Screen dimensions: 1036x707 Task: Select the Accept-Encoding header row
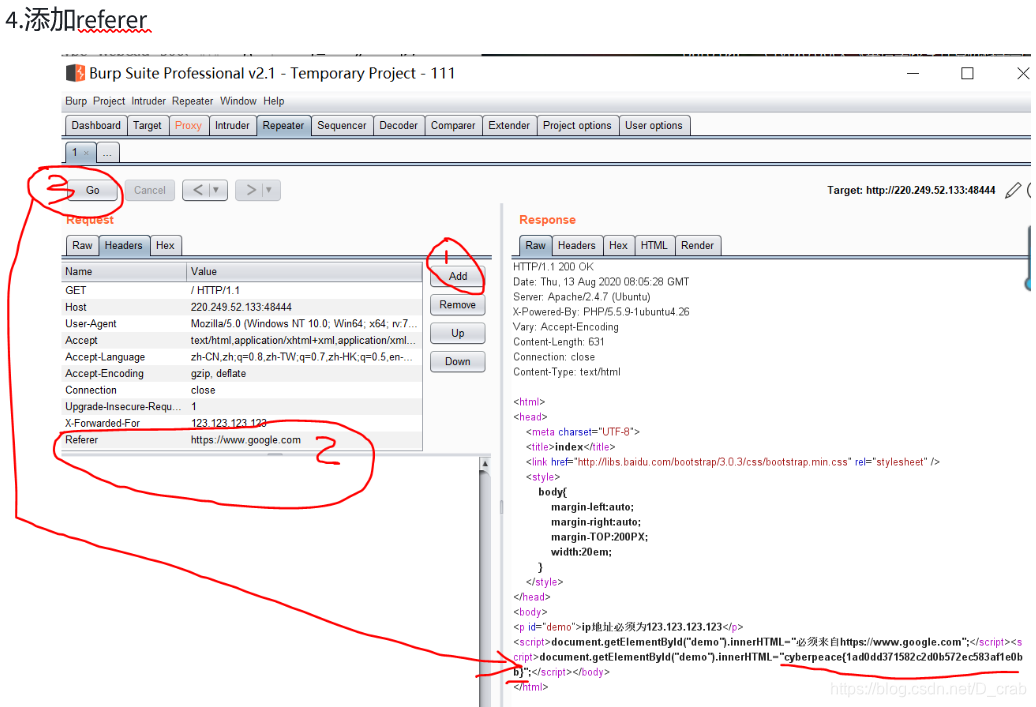click(242, 373)
